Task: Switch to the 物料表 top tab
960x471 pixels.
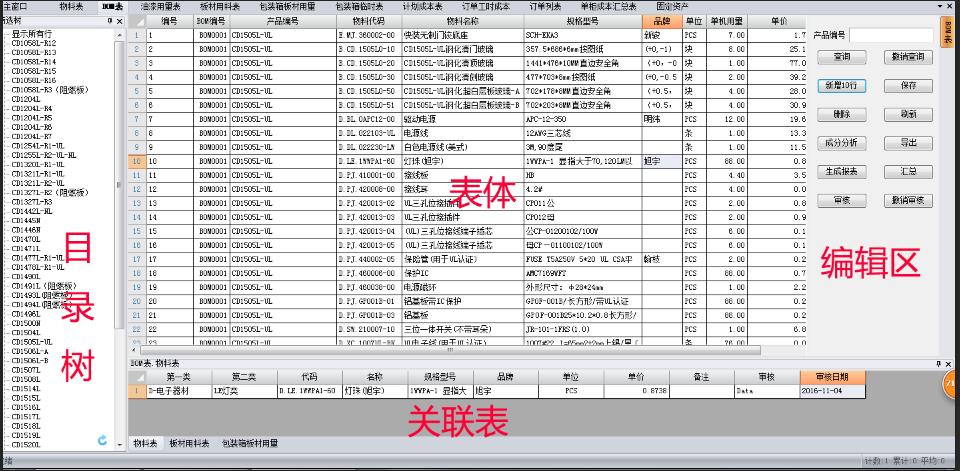Action: pyautogui.click(x=70, y=6)
